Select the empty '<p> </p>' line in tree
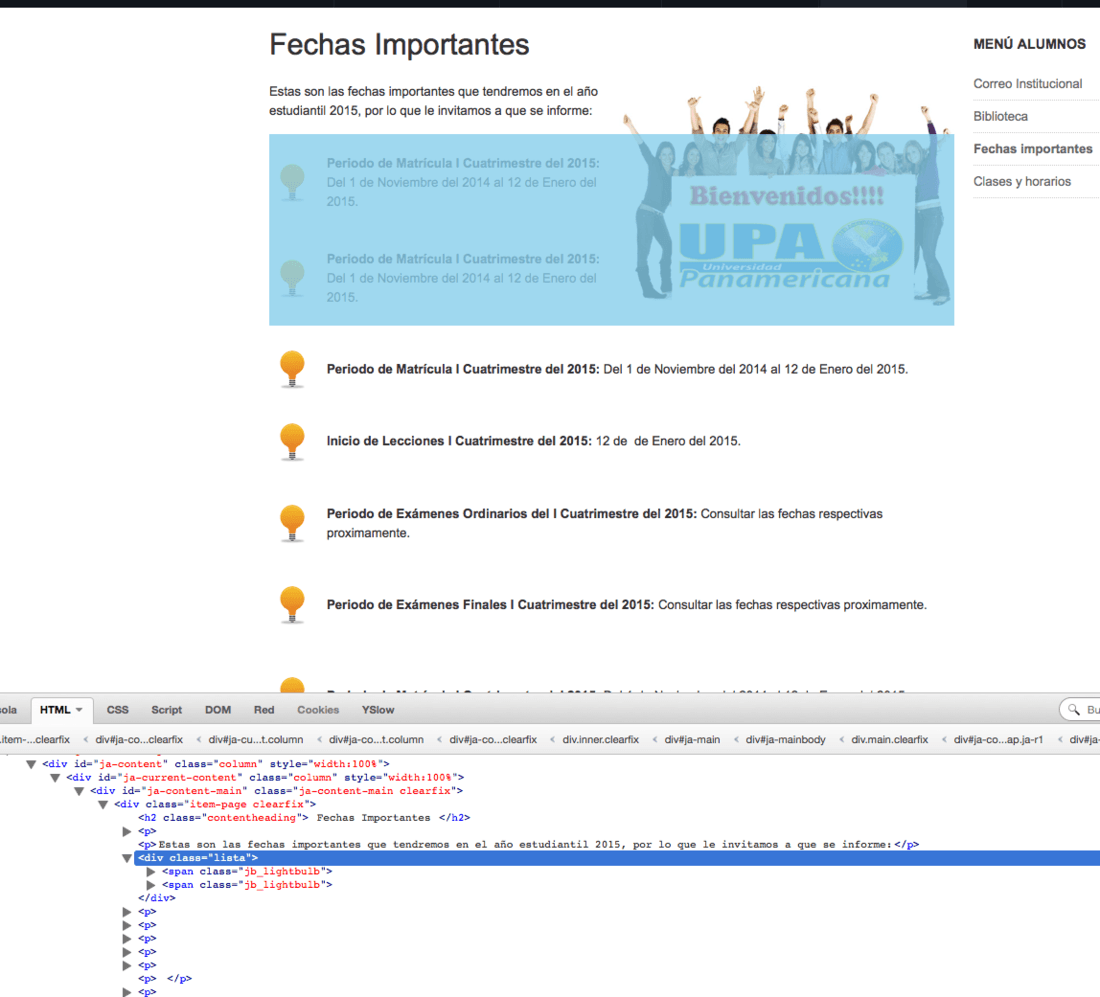The width and height of the screenshot is (1100, 997). tap(165, 979)
